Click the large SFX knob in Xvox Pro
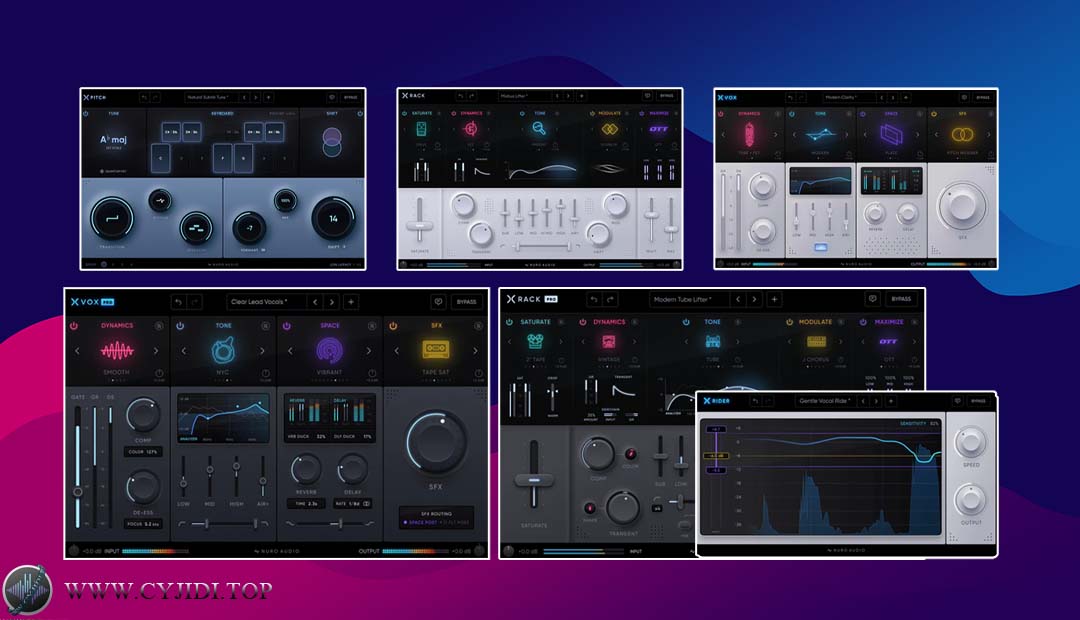 pyautogui.click(x=436, y=443)
